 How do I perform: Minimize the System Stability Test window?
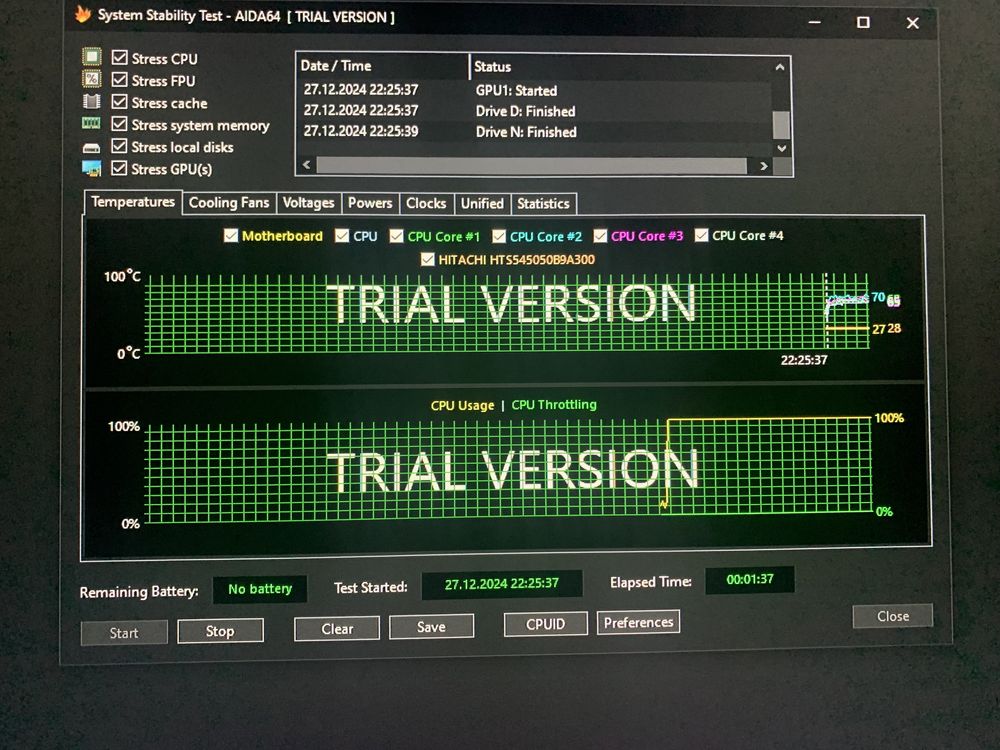814,22
